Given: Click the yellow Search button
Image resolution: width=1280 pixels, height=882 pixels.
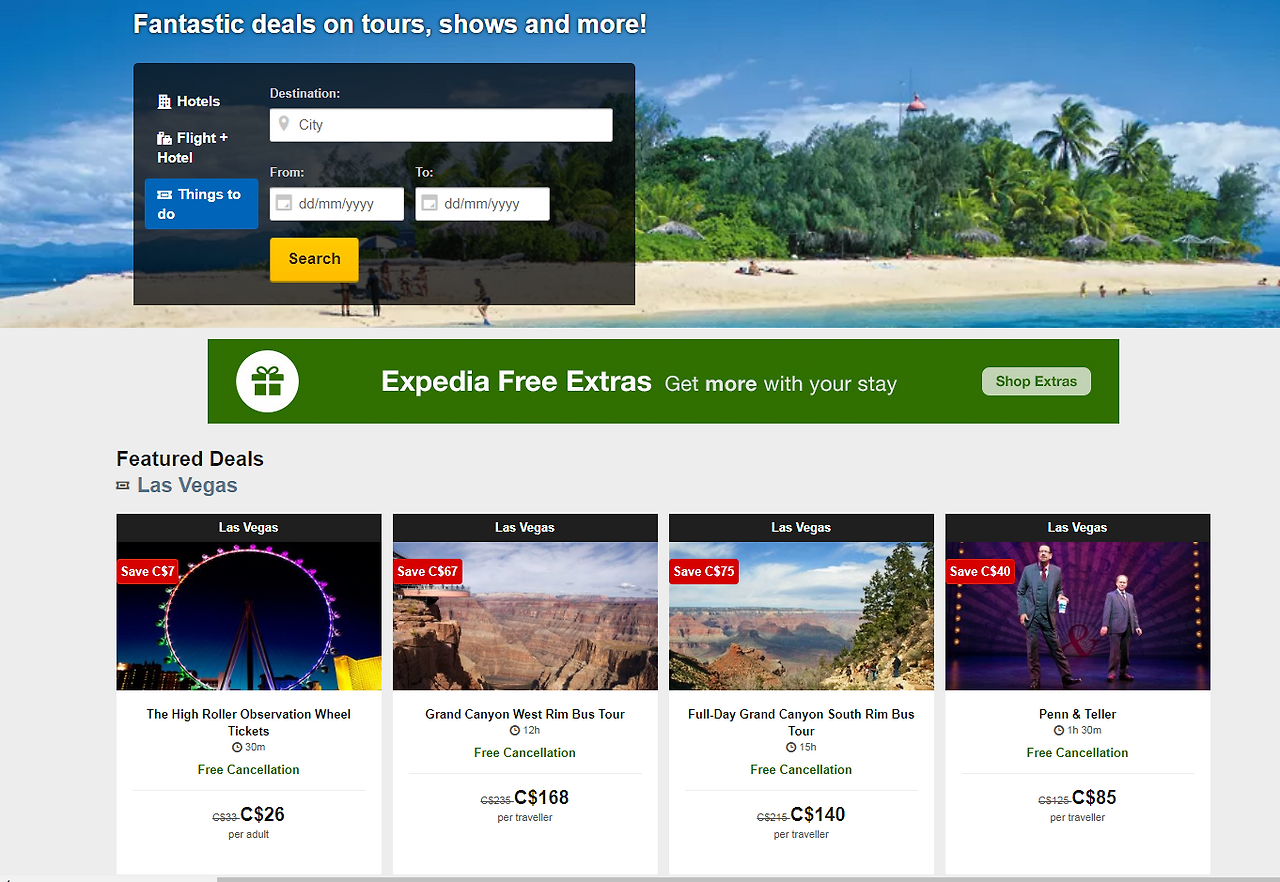Looking at the screenshot, I should pos(314,259).
